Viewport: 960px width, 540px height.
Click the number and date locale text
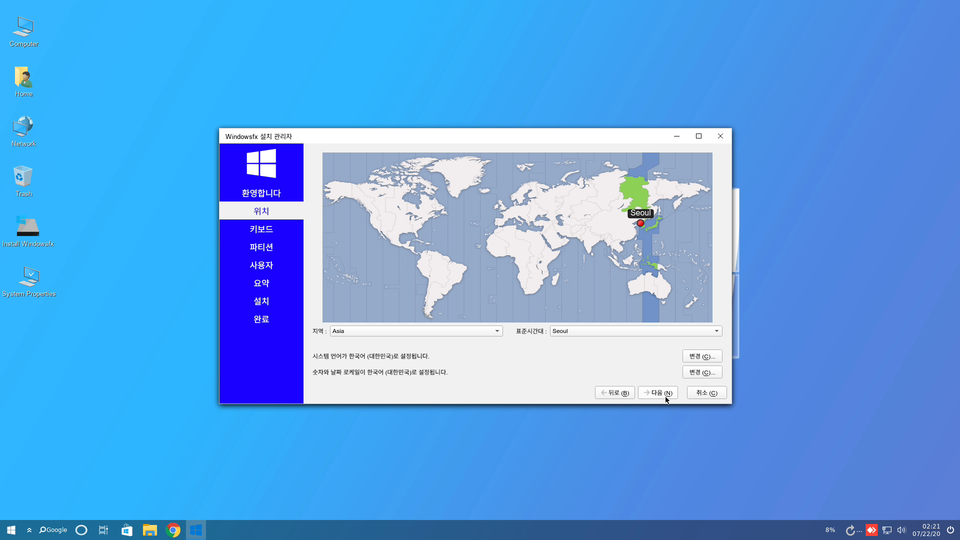(380, 372)
